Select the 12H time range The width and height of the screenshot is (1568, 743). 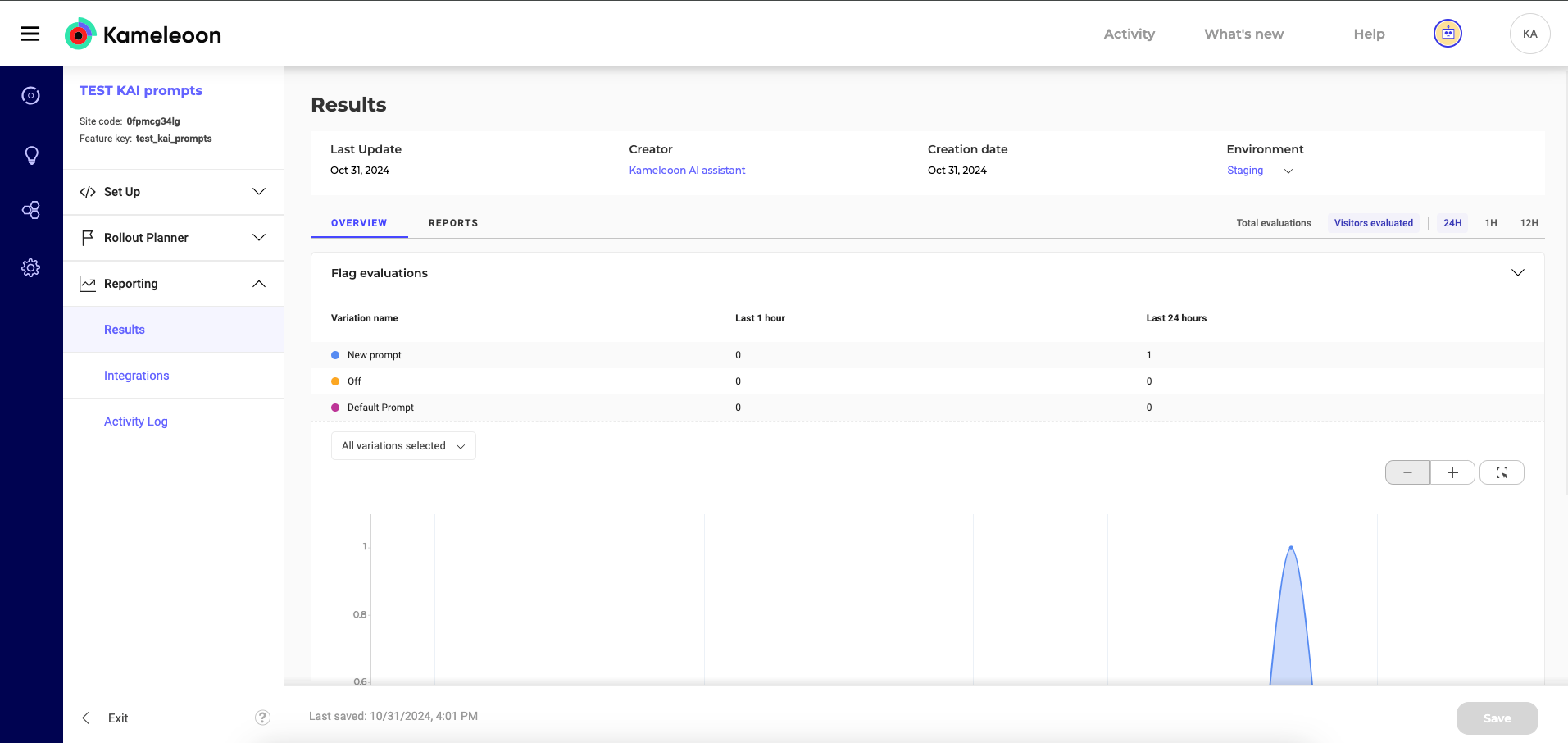(1529, 223)
